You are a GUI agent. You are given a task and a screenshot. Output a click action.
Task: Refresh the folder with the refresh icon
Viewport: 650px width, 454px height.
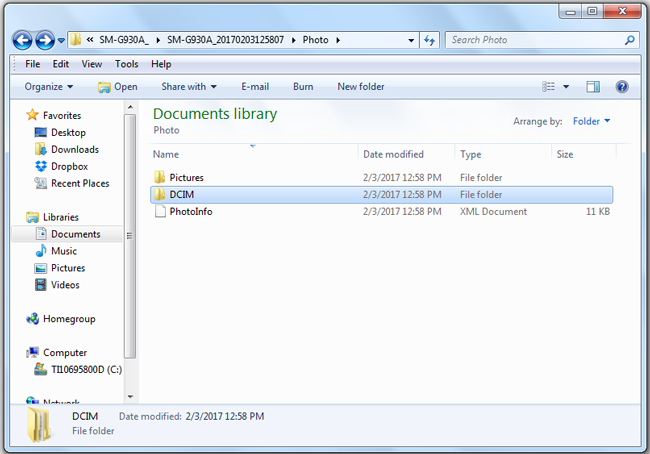[429, 40]
